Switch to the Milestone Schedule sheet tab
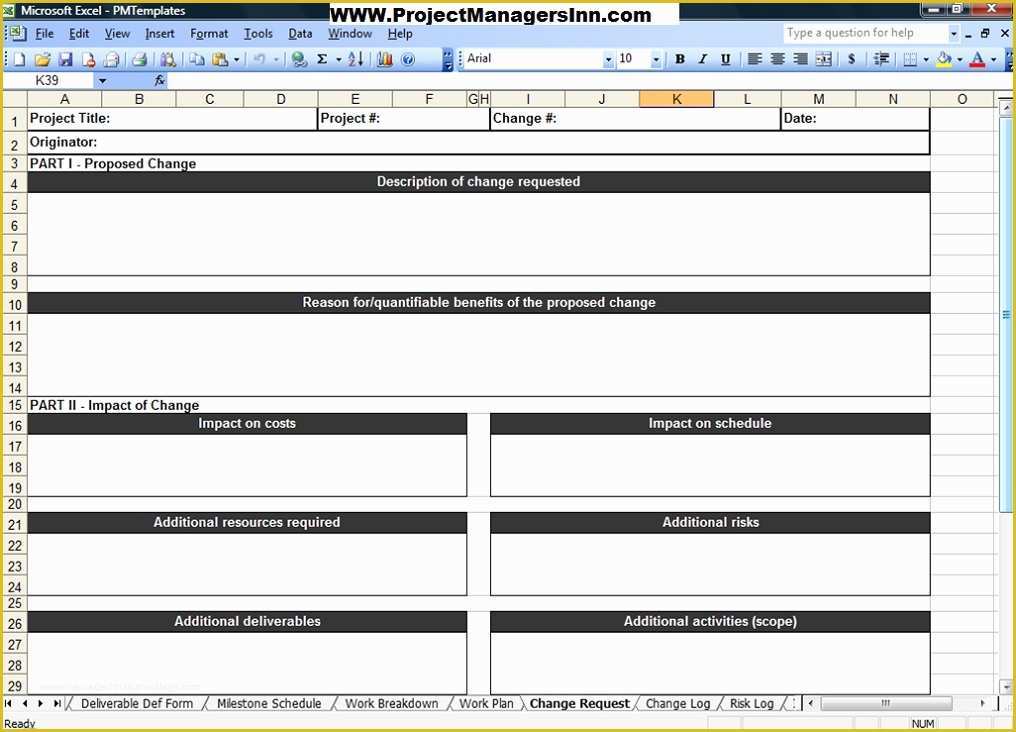This screenshot has width=1016, height=732. [x=269, y=703]
